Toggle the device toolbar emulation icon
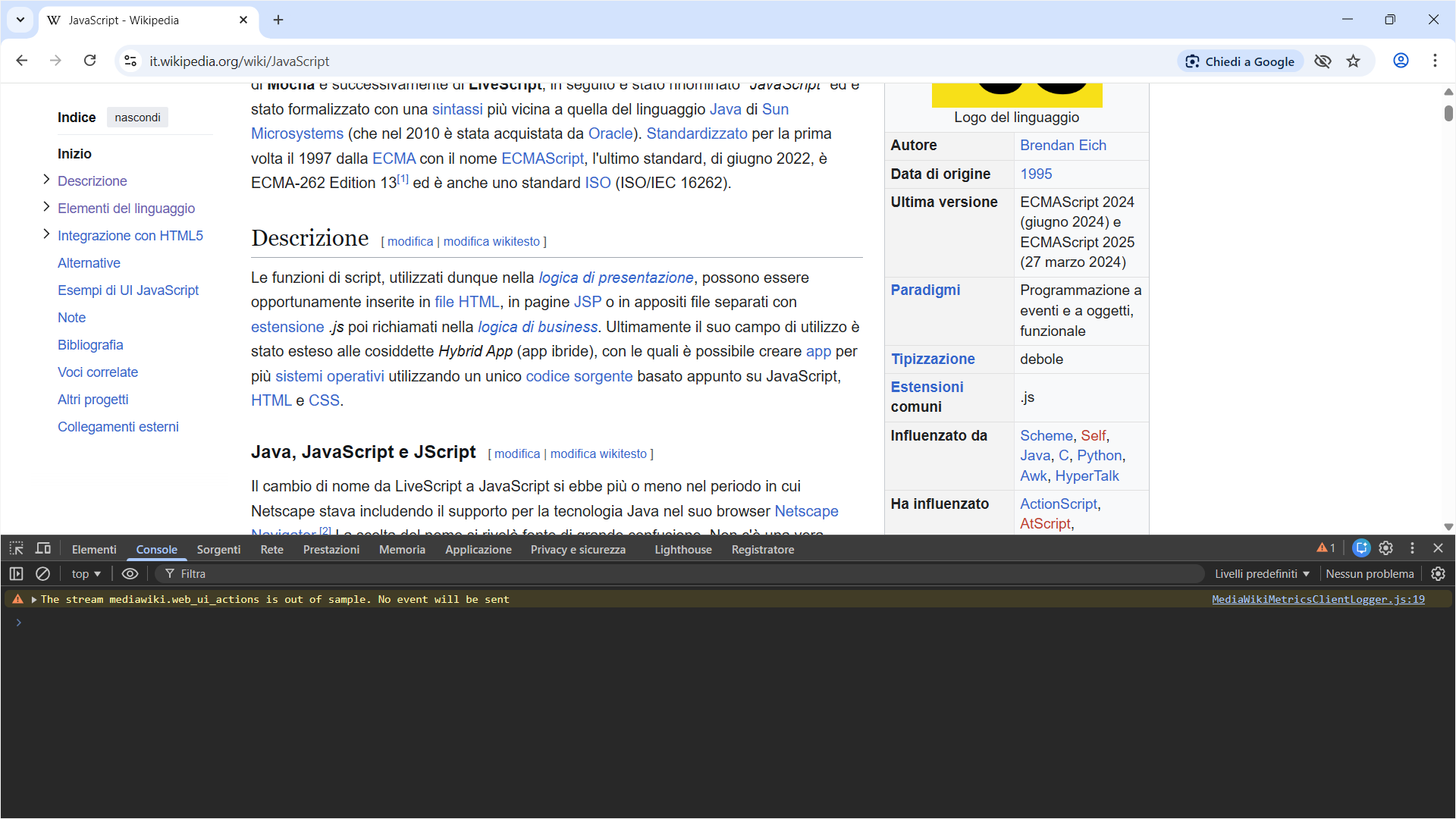 tap(43, 548)
